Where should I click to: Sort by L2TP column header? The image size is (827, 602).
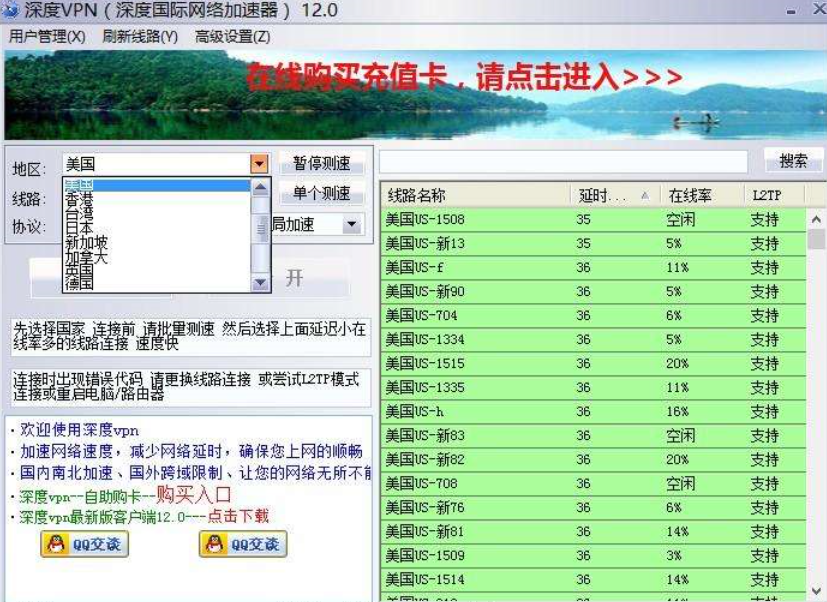pos(775,196)
